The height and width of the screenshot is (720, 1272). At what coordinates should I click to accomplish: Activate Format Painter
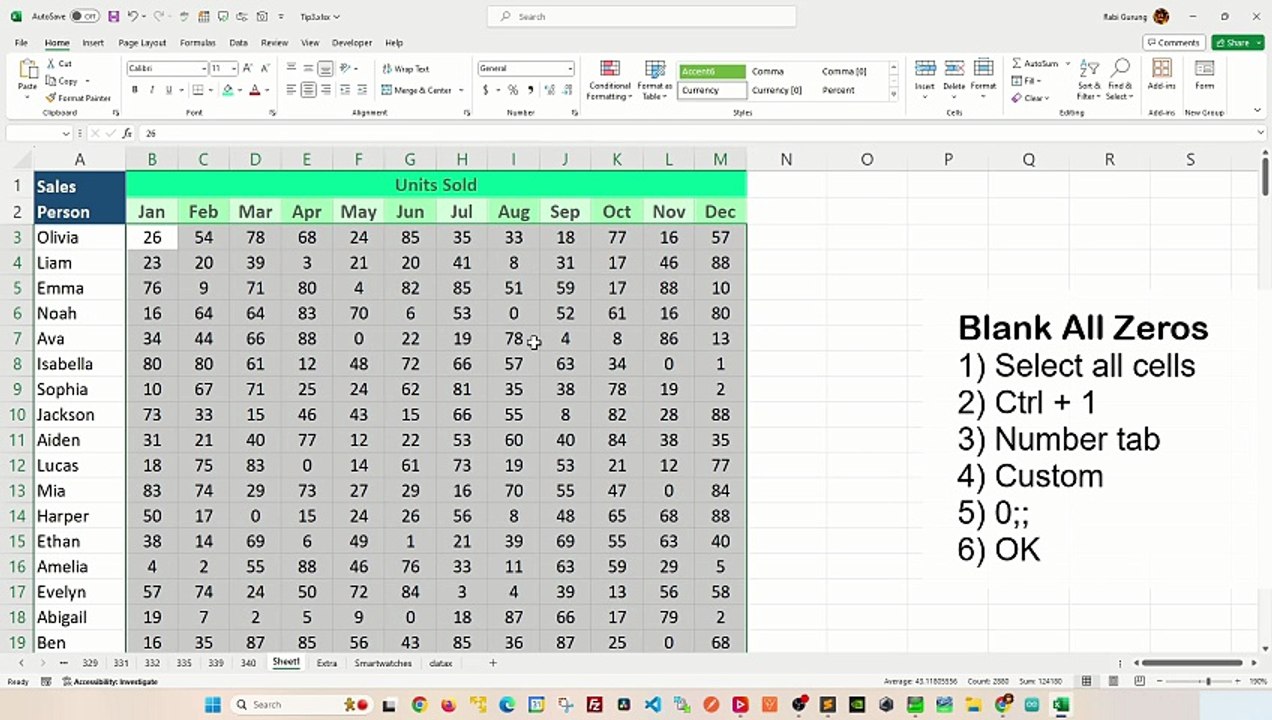pos(78,98)
